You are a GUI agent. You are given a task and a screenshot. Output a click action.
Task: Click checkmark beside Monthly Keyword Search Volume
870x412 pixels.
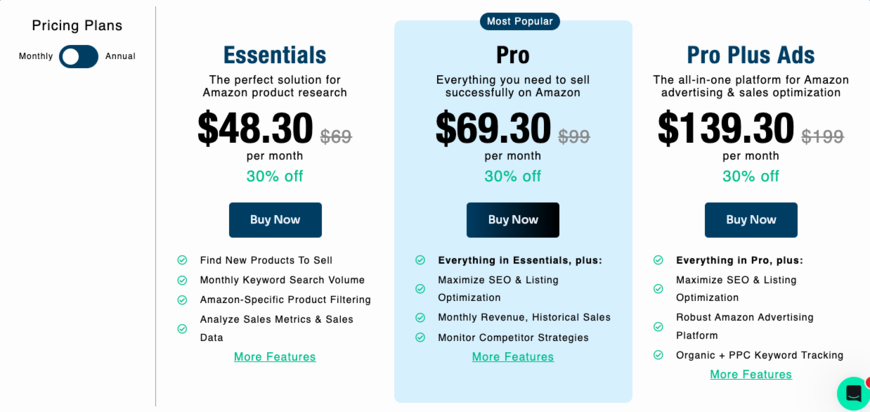coord(182,280)
